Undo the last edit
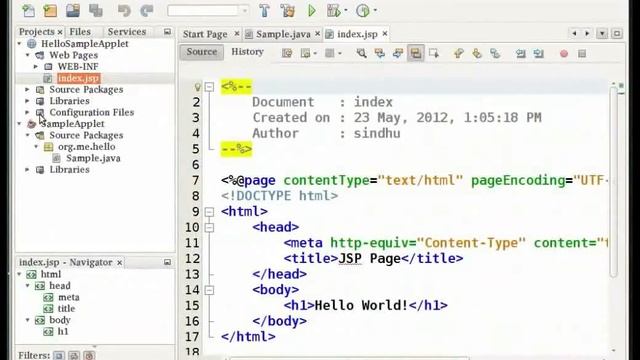The image size is (640, 360). point(124,11)
